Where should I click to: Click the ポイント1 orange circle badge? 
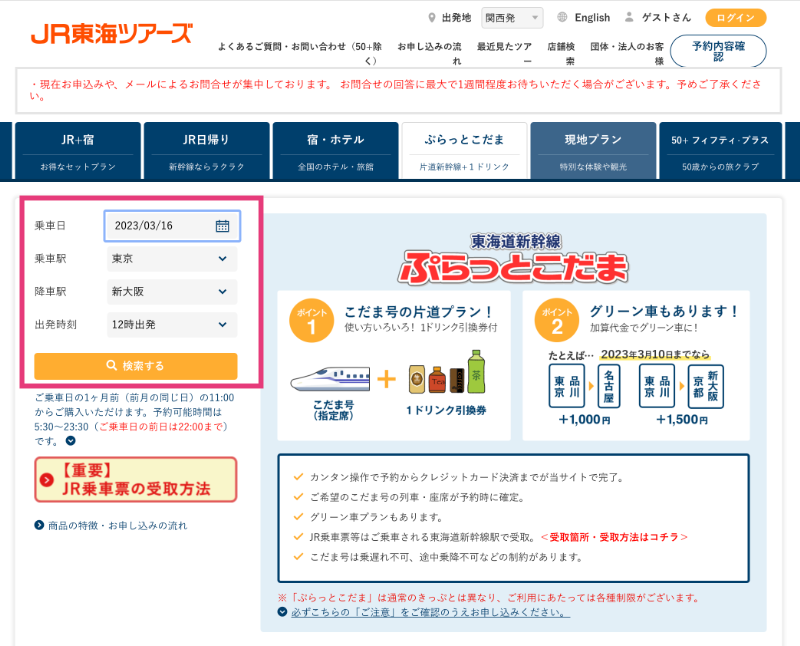point(311,320)
